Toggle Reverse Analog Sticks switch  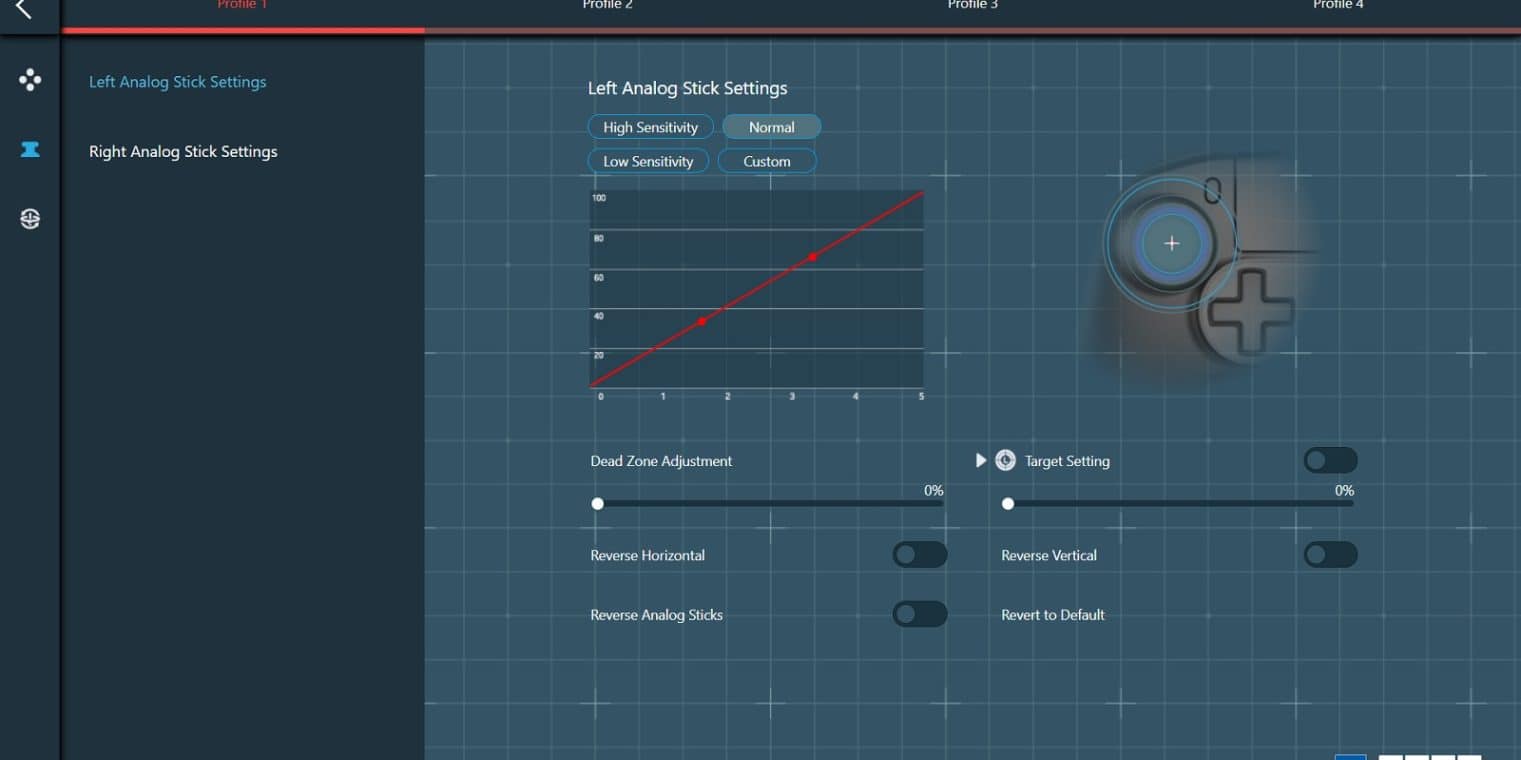(x=919, y=614)
